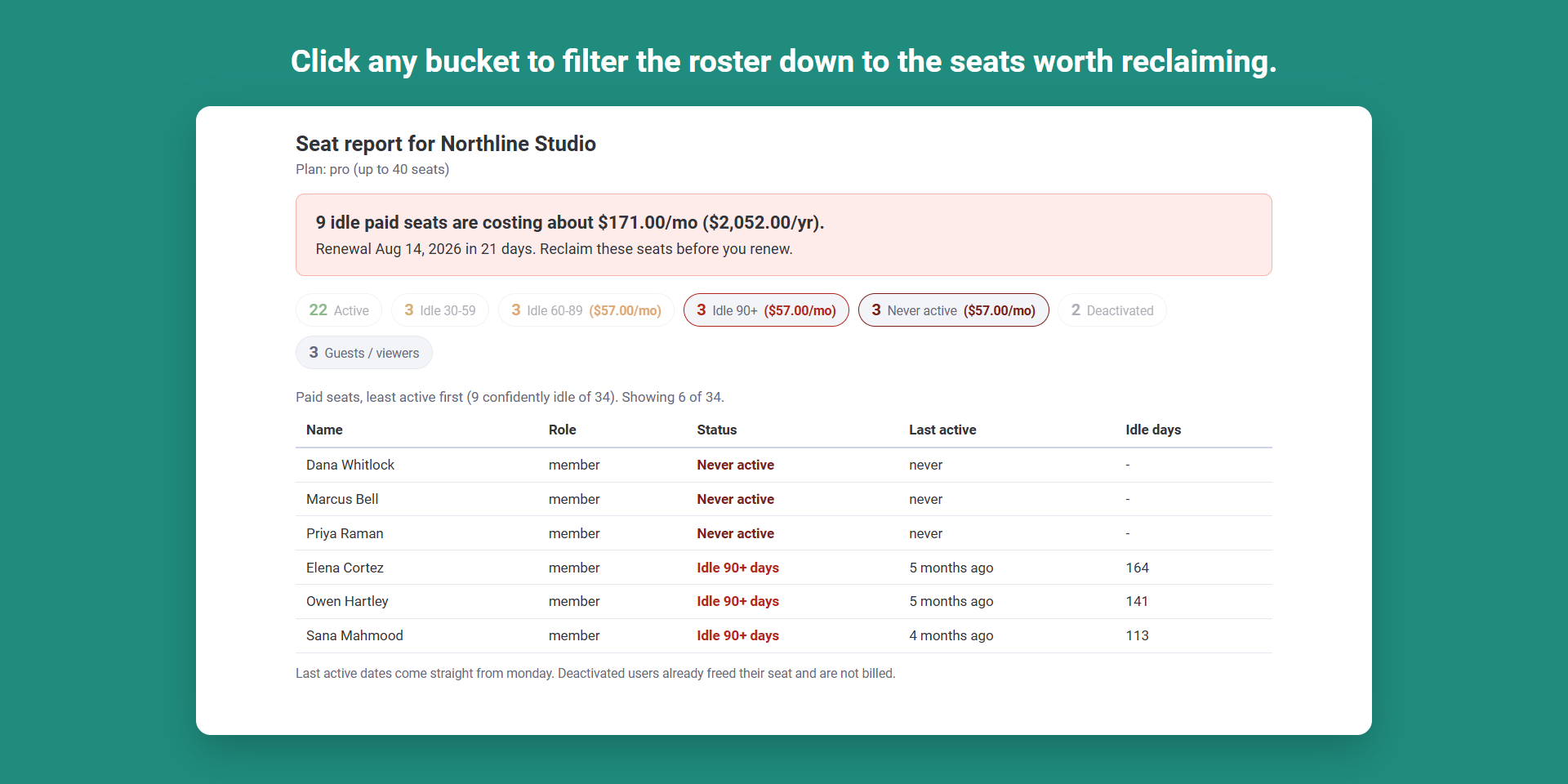
Task: Click Never active status in Priya Raman row
Action: tap(736, 533)
